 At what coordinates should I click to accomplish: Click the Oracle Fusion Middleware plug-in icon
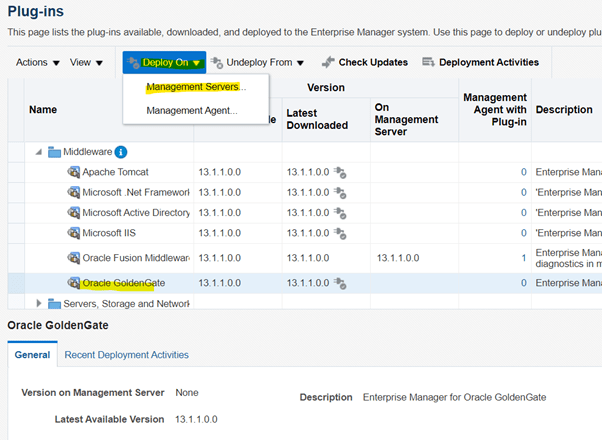[x=73, y=258]
